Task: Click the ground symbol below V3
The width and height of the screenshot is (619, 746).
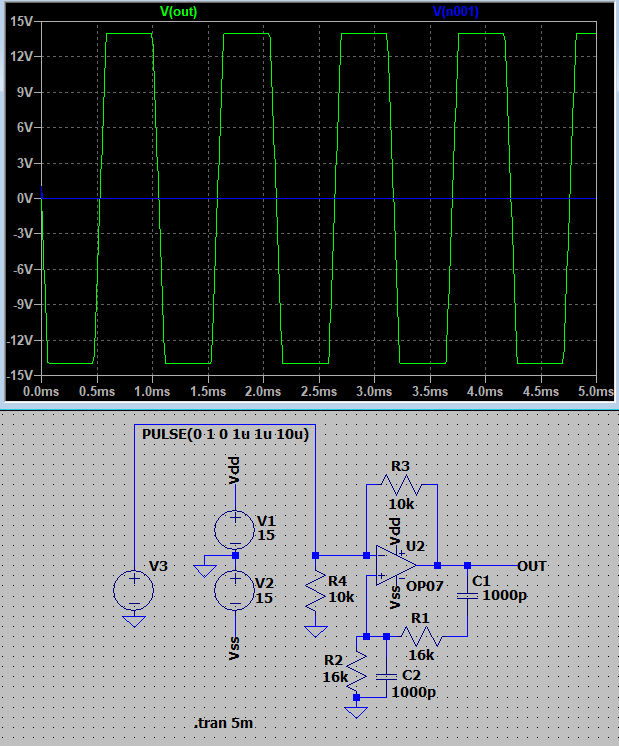Action: pos(133,620)
